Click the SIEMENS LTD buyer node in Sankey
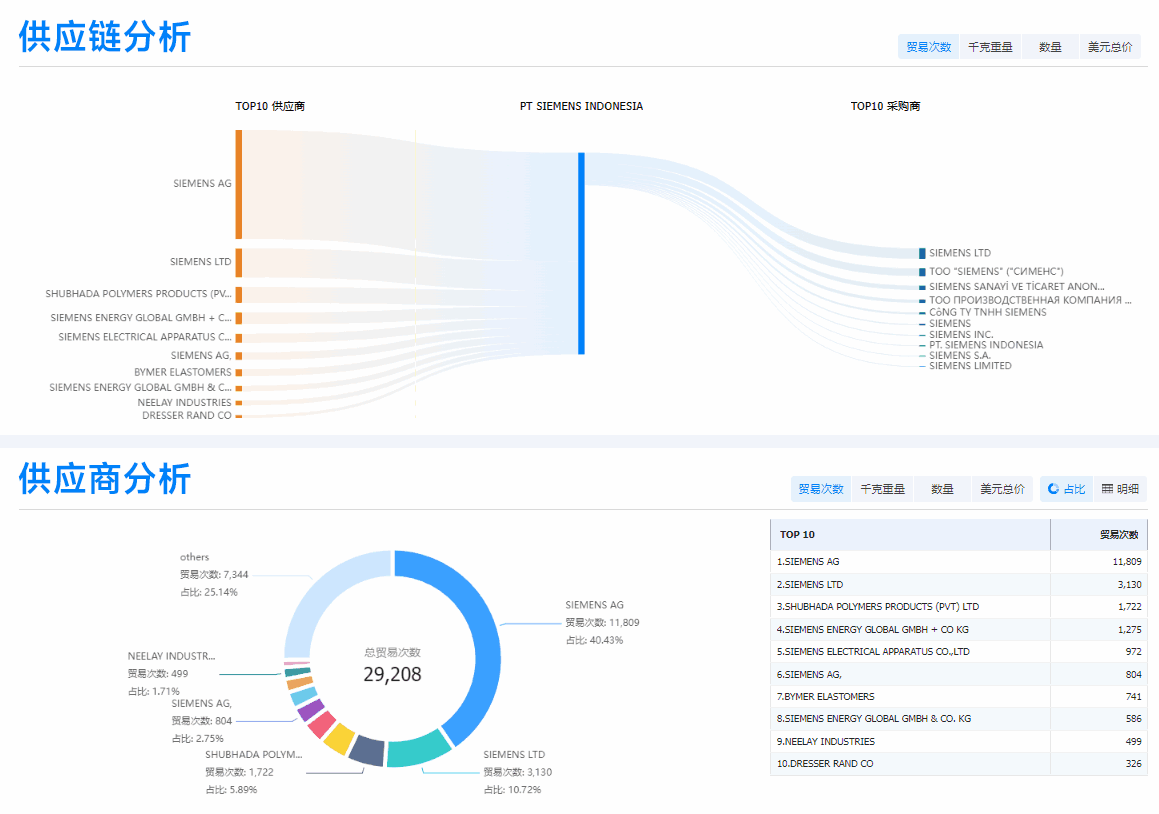This screenshot has height=814, width=1159. point(922,254)
